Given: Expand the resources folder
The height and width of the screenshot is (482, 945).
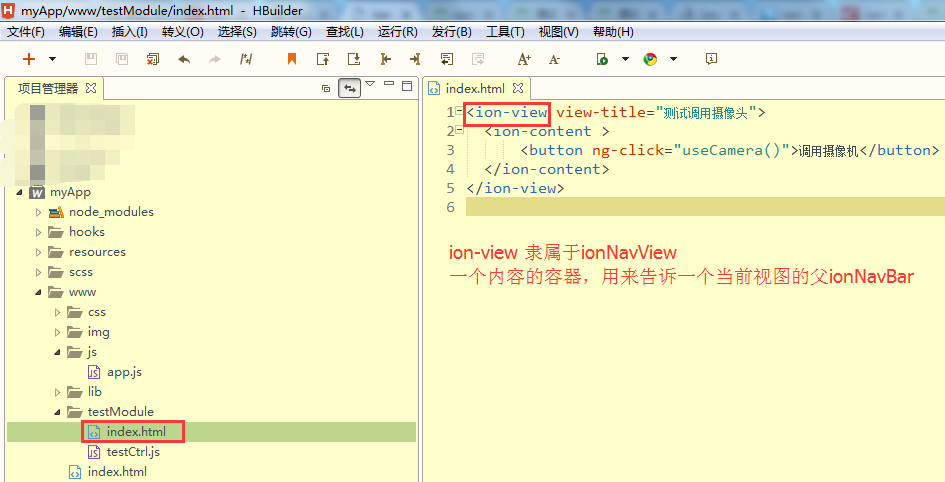Looking at the screenshot, I should coord(39,252).
